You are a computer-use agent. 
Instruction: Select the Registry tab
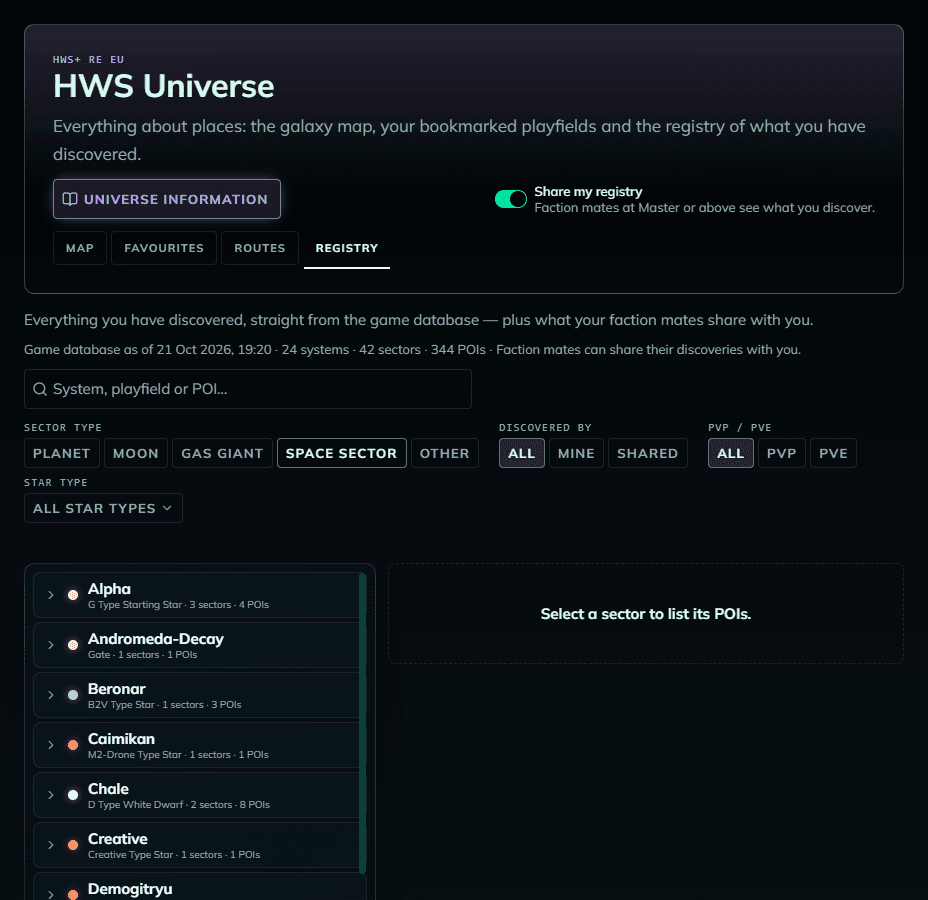347,248
